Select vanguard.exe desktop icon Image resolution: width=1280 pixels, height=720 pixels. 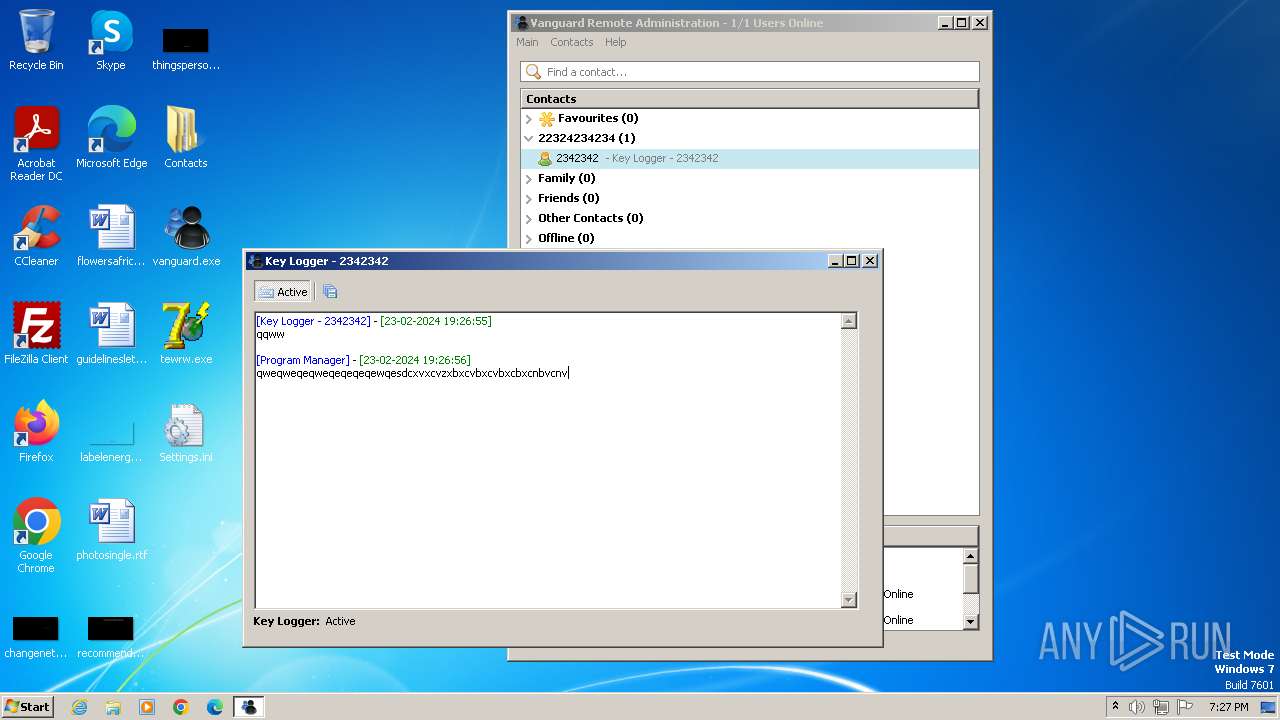click(x=186, y=236)
